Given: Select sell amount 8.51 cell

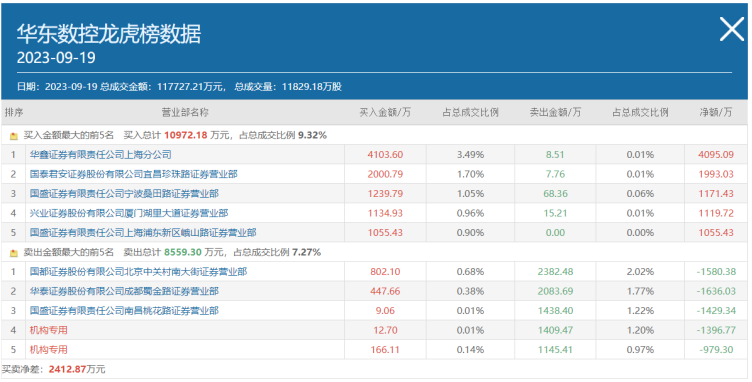Looking at the screenshot, I should 555,155.
